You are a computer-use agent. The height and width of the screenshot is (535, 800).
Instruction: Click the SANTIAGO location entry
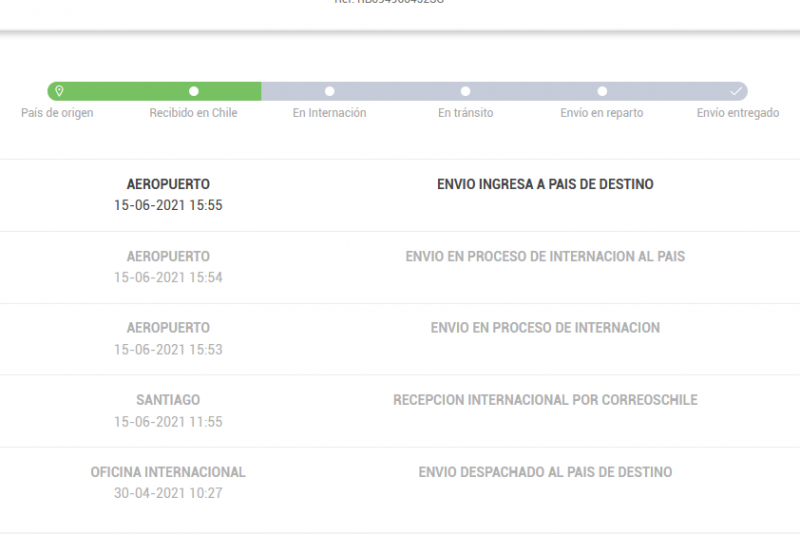pos(168,400)
